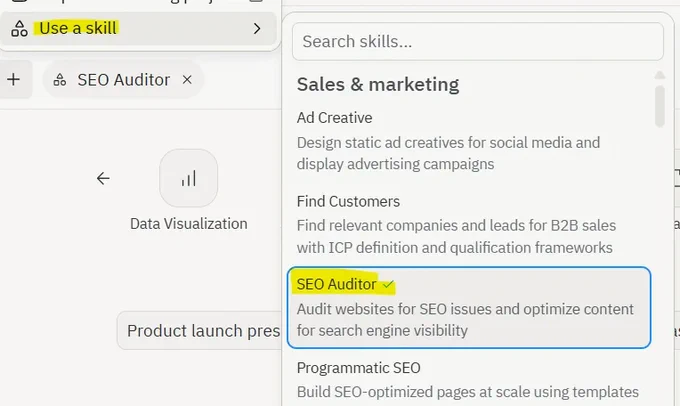The width and height of the screenshot is (680, 406).
Task: Toggle the selected SEO Auditor skill
Action: tap(469, 307)
